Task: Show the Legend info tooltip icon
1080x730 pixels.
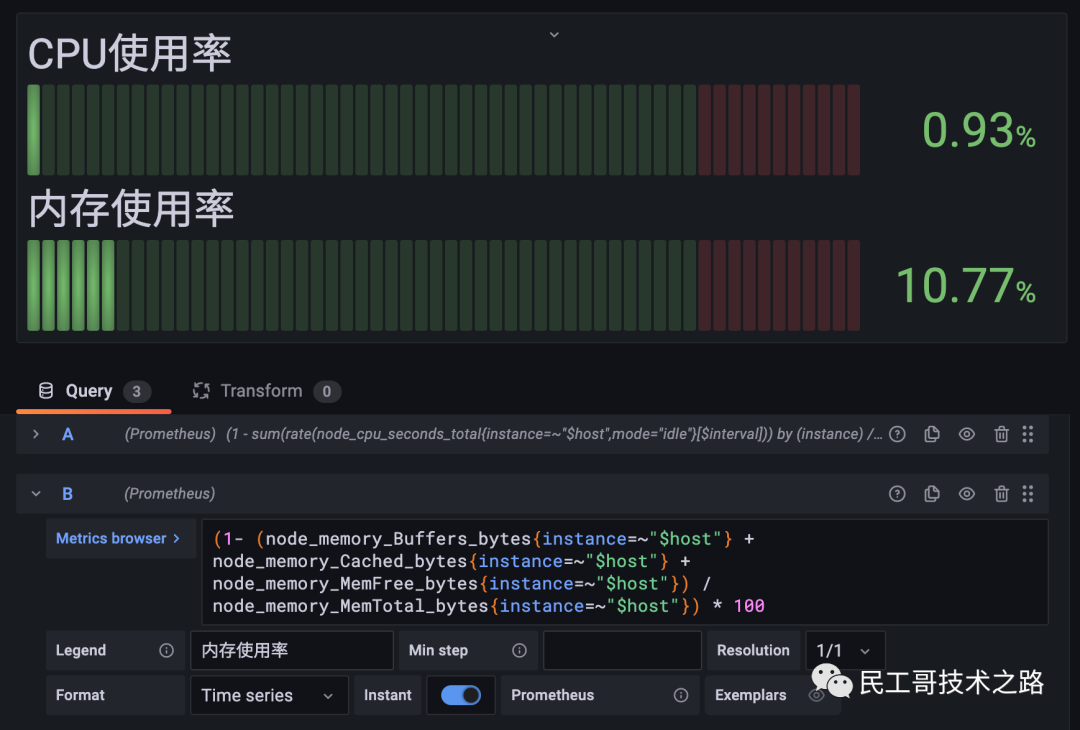Action: tap(166, 650)
